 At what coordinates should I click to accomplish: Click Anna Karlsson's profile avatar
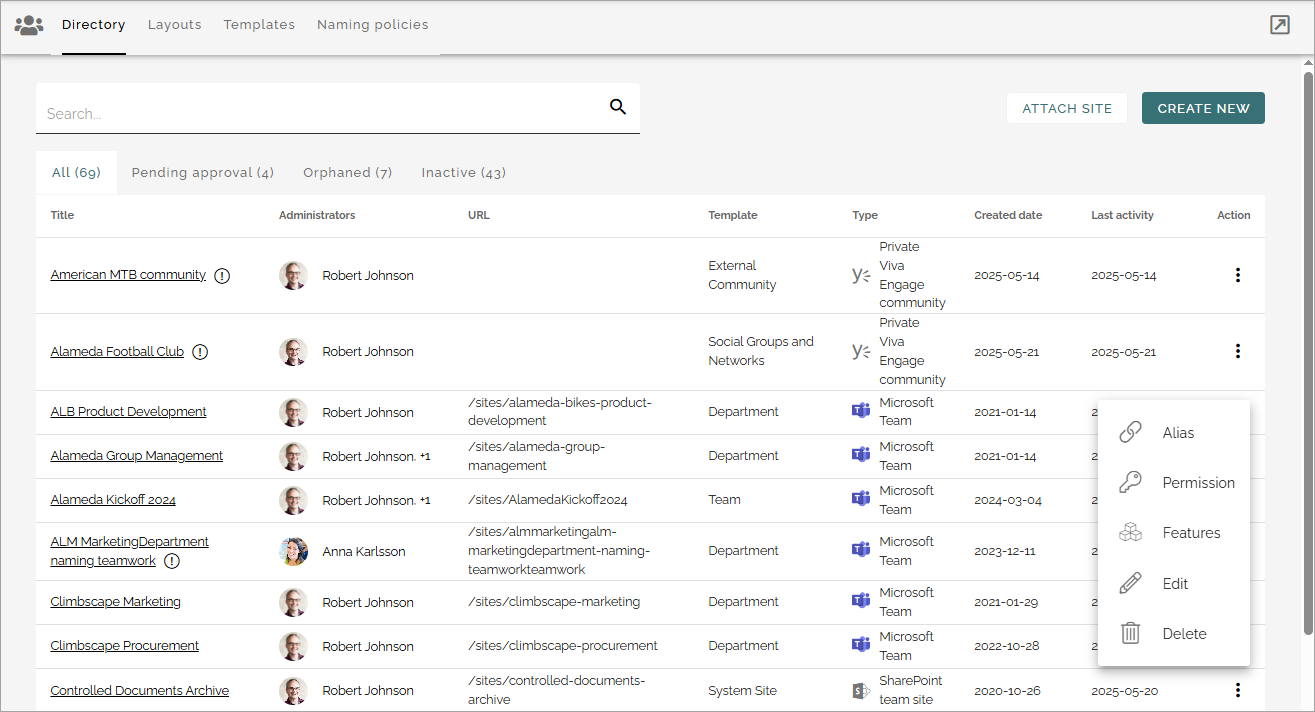[x=293, y=551]
